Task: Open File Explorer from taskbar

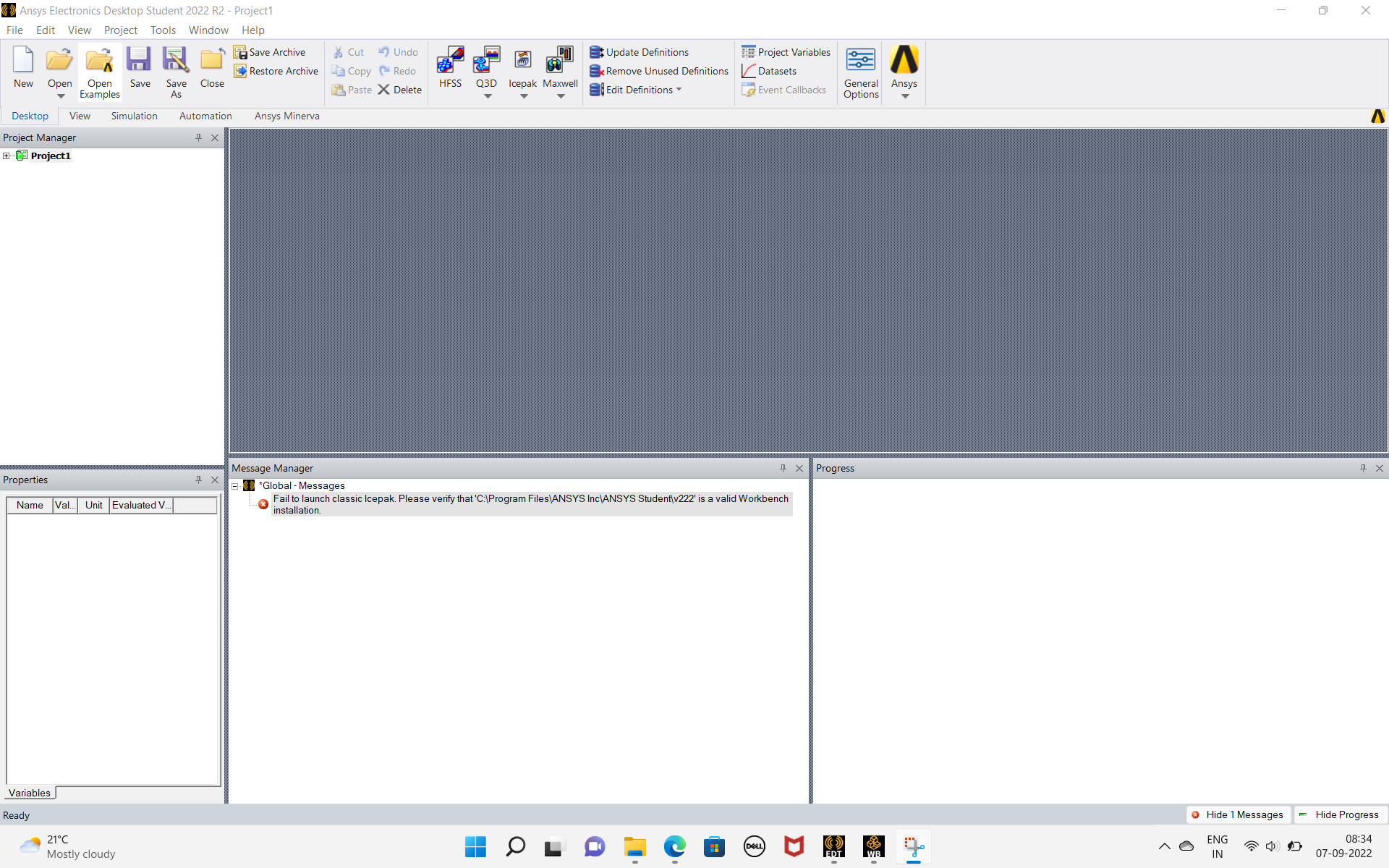Action: click(x=634, y=846)
